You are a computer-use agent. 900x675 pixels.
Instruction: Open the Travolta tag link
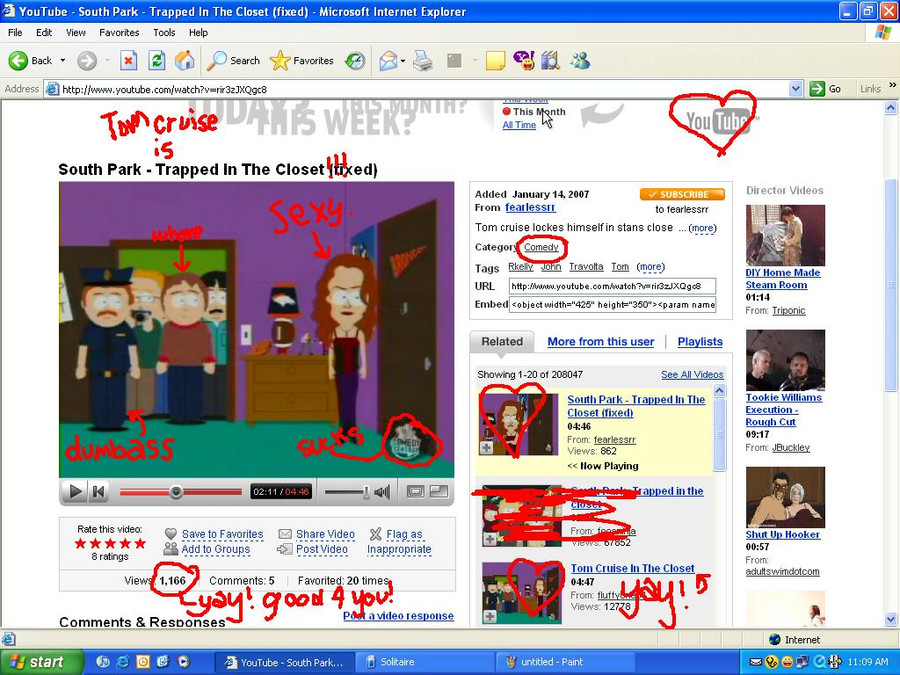point(586,267)
